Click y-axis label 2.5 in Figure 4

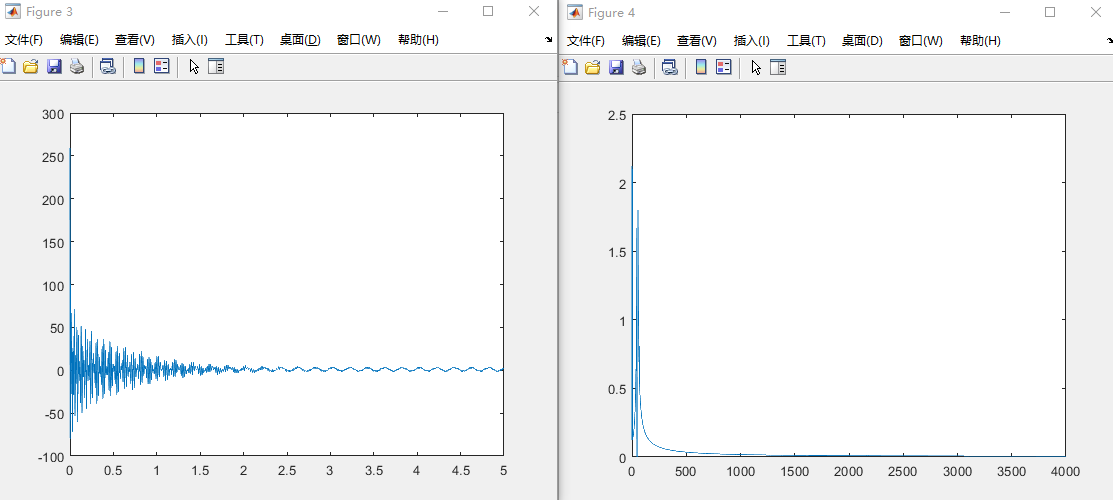(618, 115)
